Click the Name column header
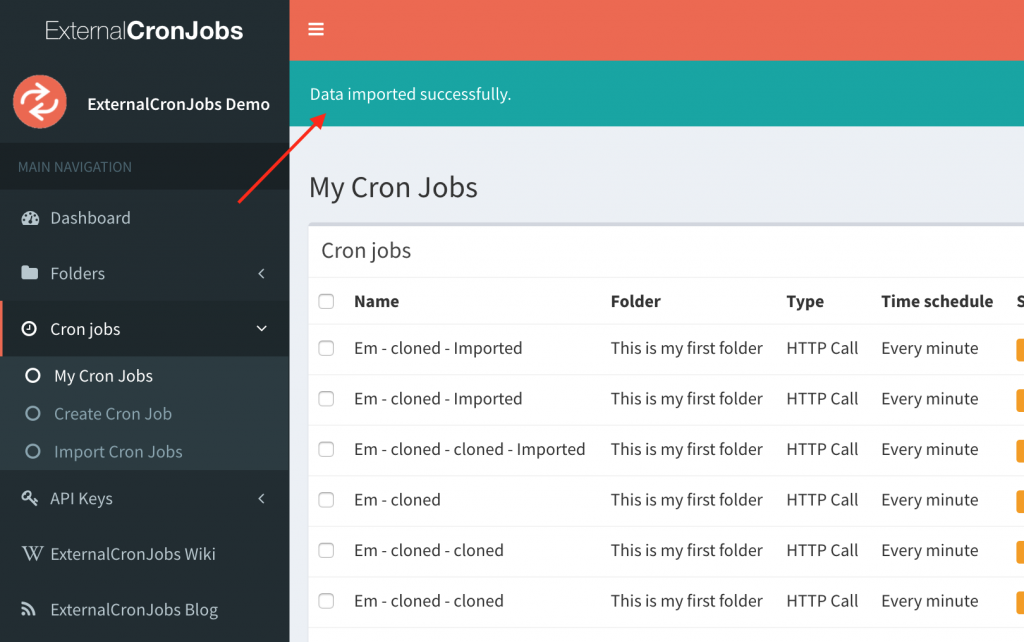Image resolution: width=1024 pixels, height=642 pixels. click(x=377, y=301)
